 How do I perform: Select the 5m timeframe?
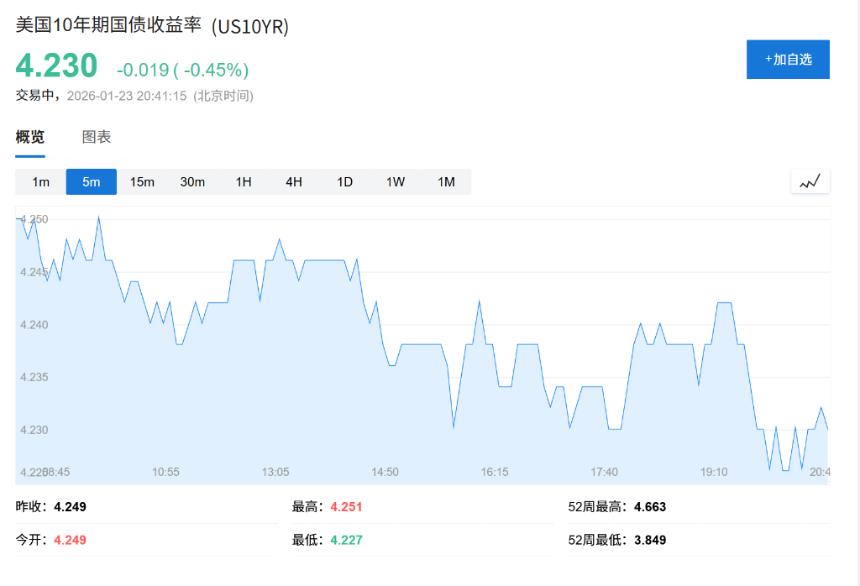pos(91,182)
